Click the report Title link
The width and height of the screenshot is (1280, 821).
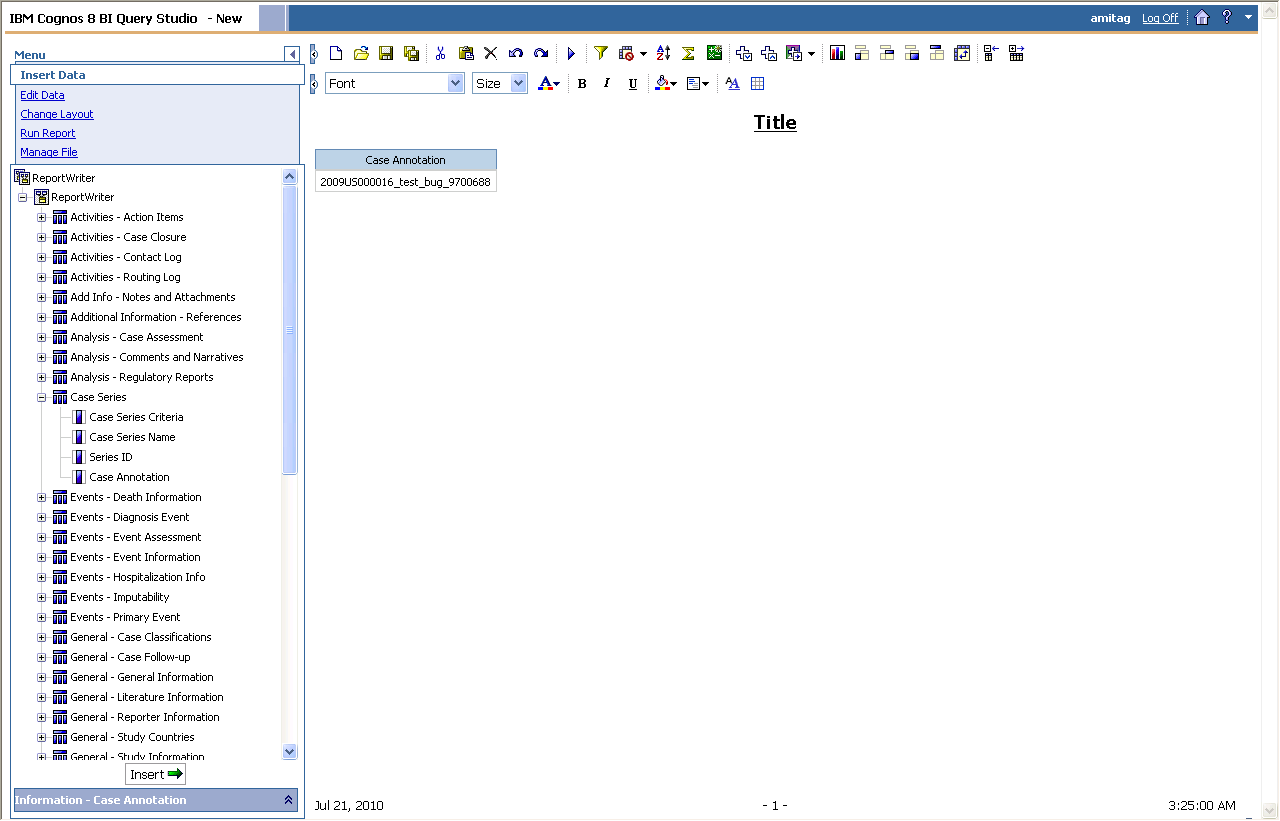point(775,123)
